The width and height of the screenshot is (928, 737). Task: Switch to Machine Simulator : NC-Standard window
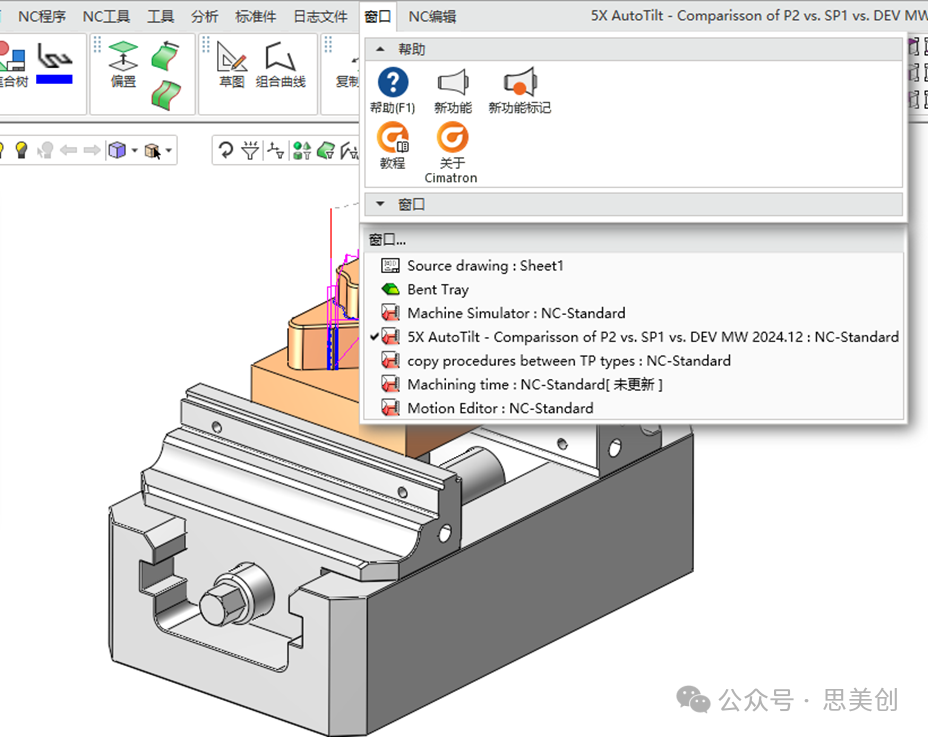click(x=633, y=313)
